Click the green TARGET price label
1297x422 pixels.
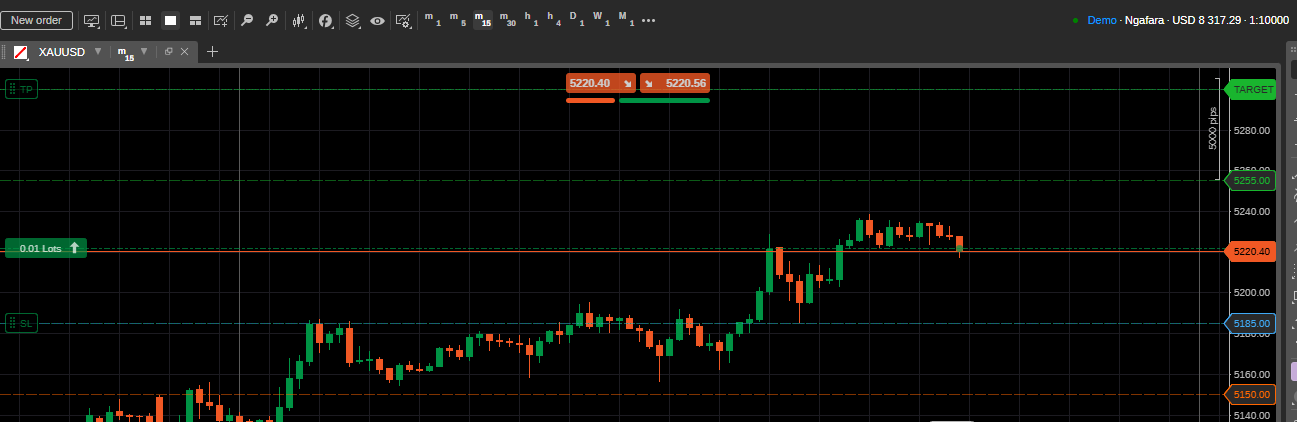[x=1252, y=89]
